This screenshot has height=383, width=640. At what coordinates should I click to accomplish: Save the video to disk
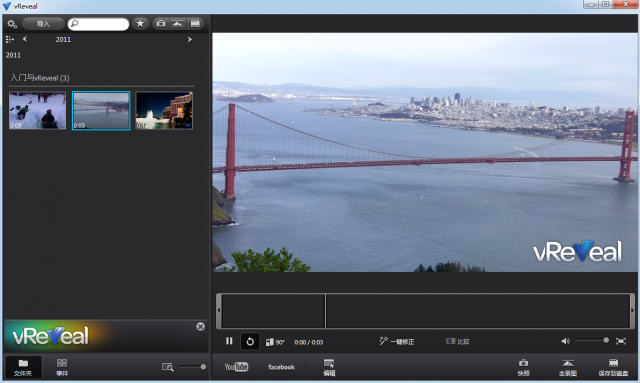point(613,367)
